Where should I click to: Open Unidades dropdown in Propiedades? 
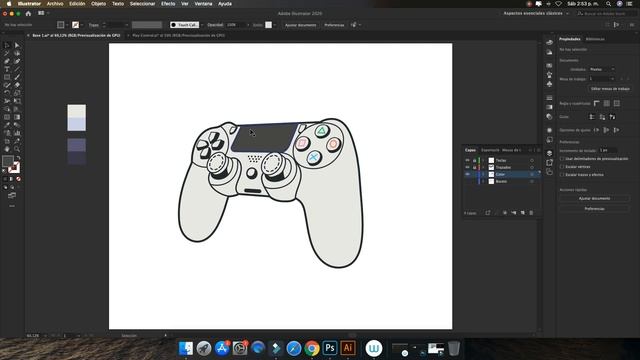tap(602, 69)
